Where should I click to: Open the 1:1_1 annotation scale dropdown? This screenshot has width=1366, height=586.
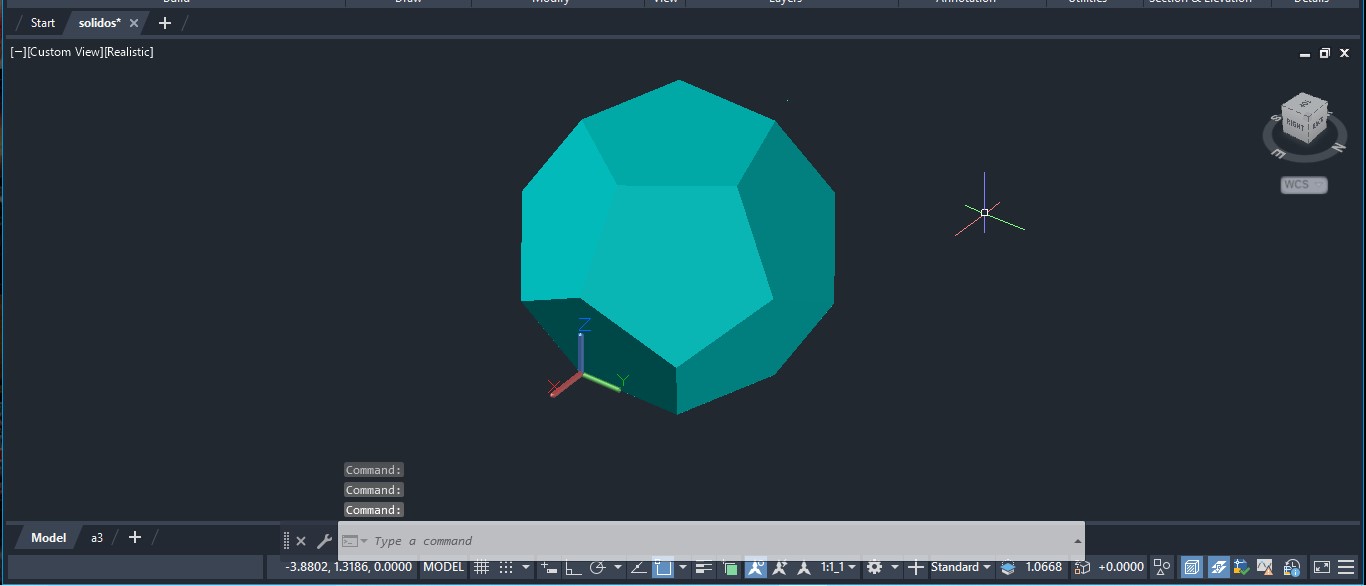tap(838, 567)
